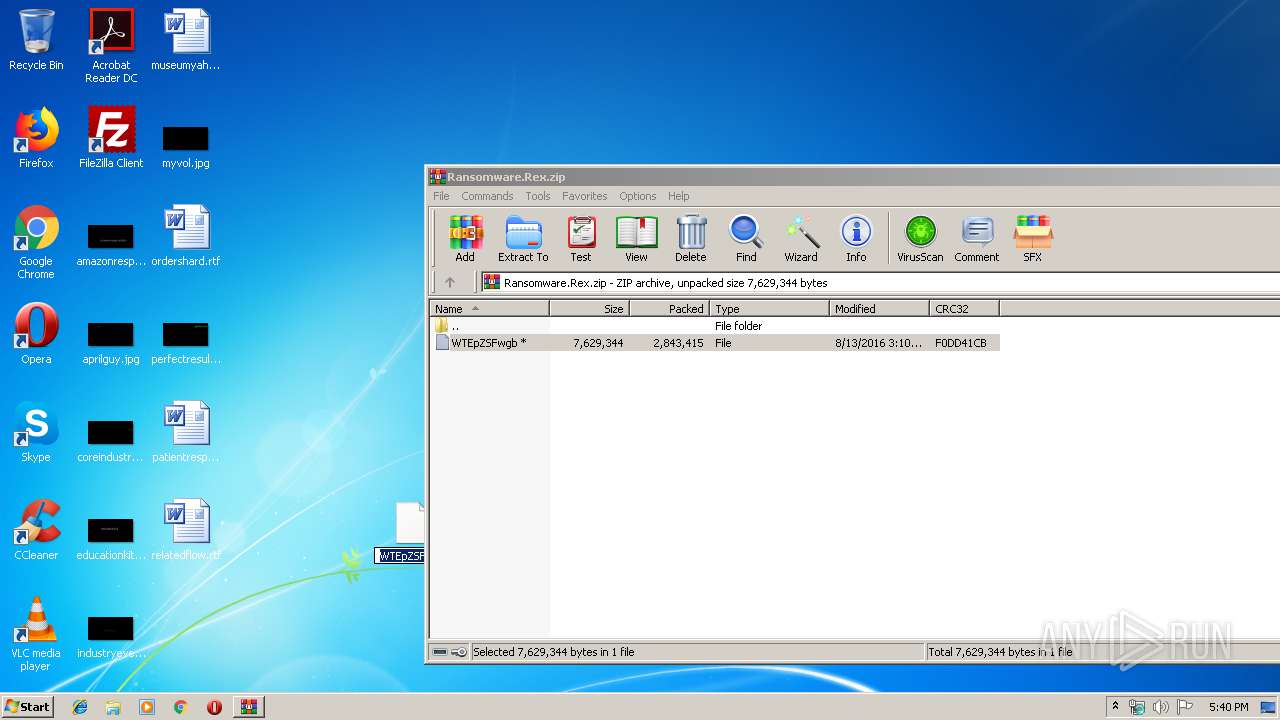Select Skype desktop shortcut
The height and width of the screenshot is (720, 1280).
click(x=36, y=432)
